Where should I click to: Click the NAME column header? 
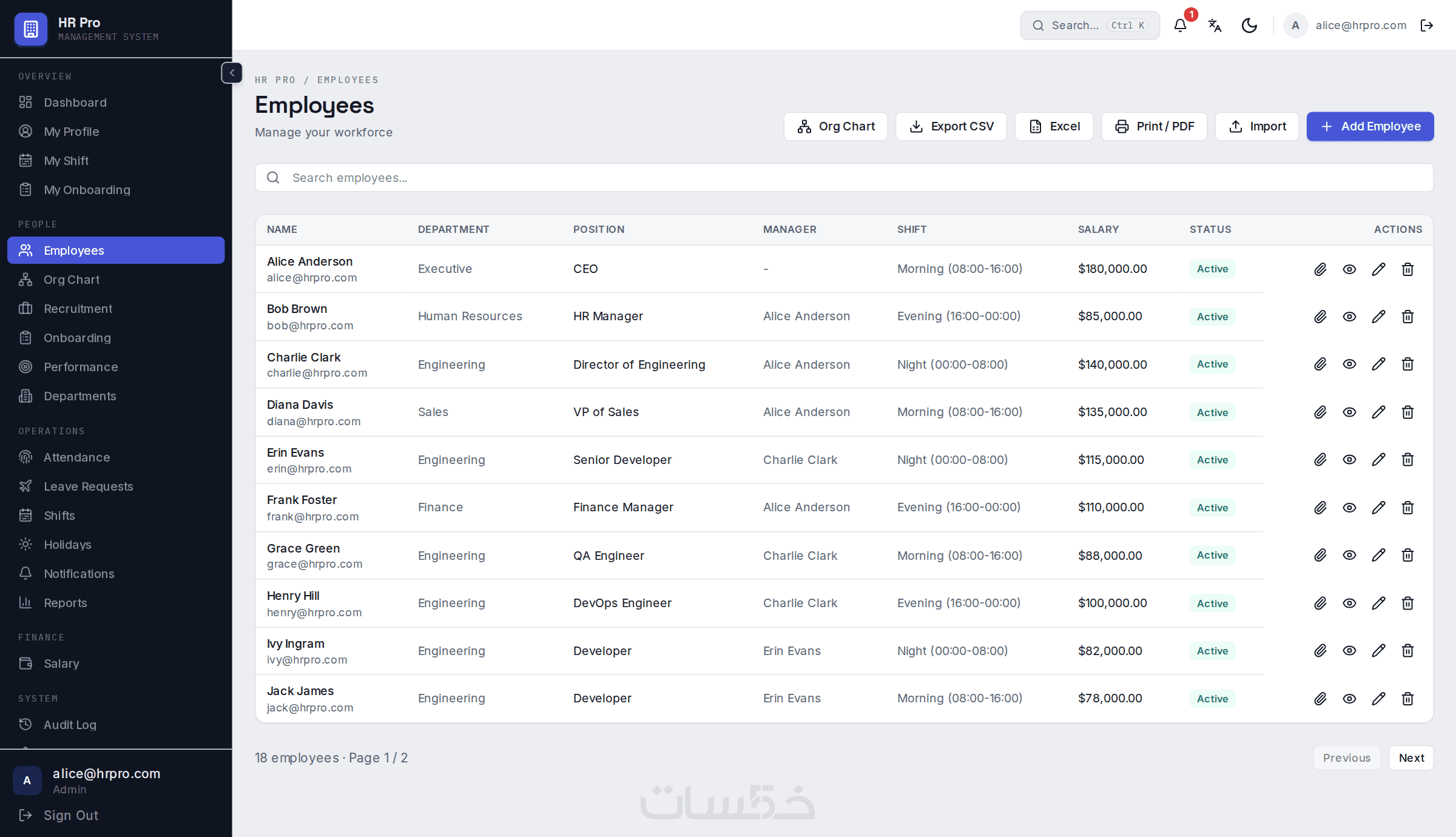point(282,229)
